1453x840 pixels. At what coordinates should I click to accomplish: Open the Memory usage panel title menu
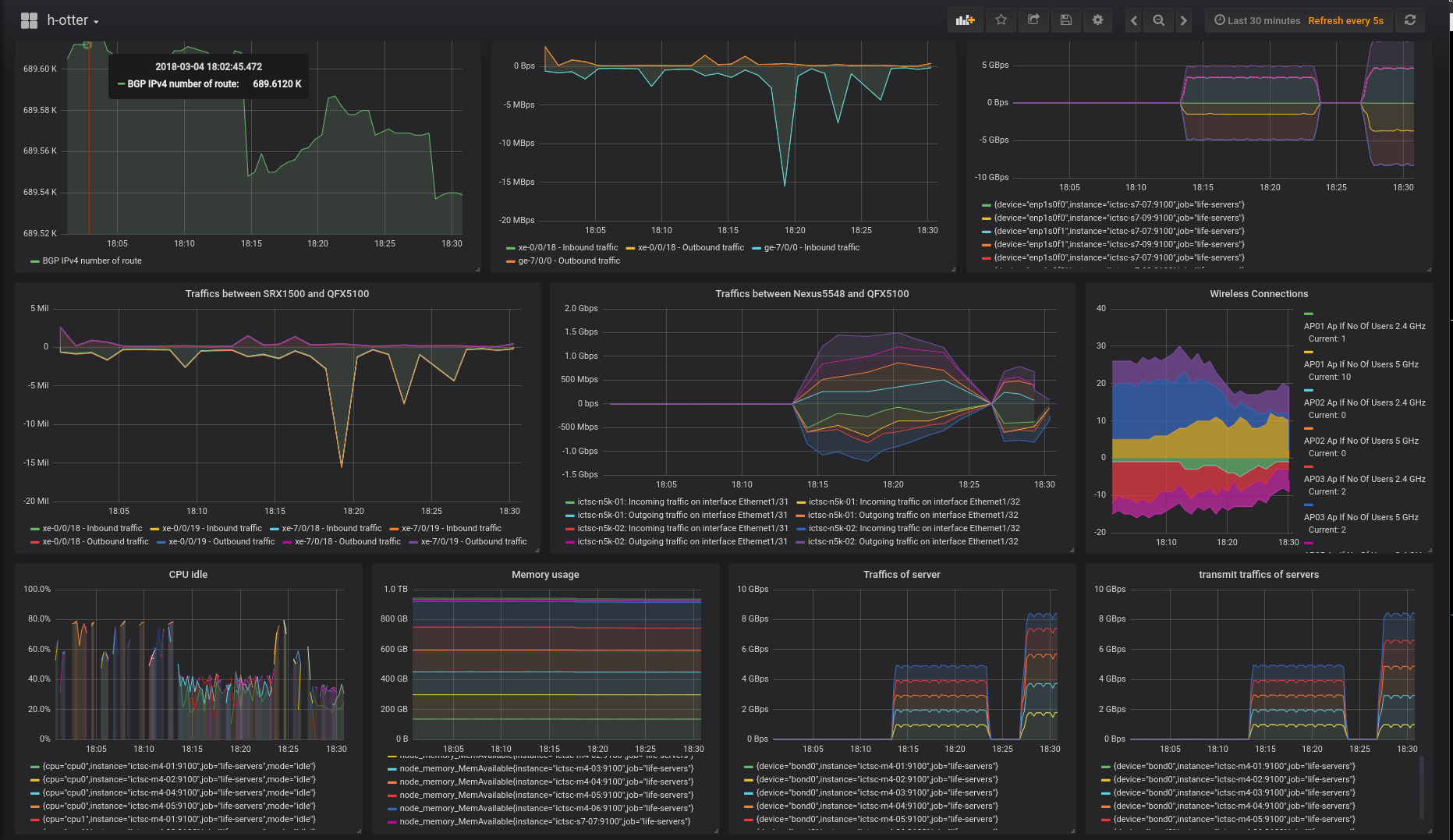545,575
